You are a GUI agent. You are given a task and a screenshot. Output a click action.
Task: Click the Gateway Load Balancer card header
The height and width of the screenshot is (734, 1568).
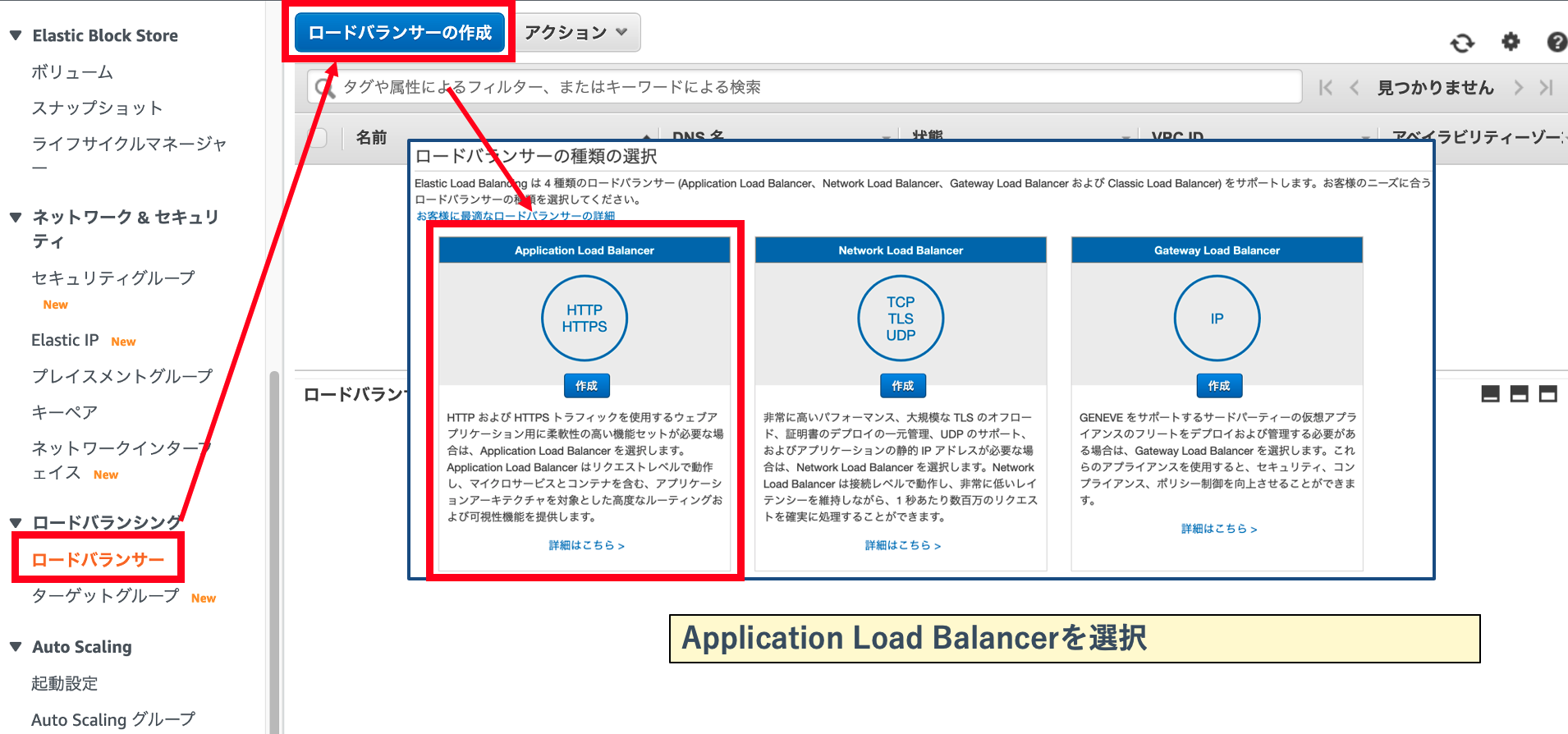coord(1217,250)
